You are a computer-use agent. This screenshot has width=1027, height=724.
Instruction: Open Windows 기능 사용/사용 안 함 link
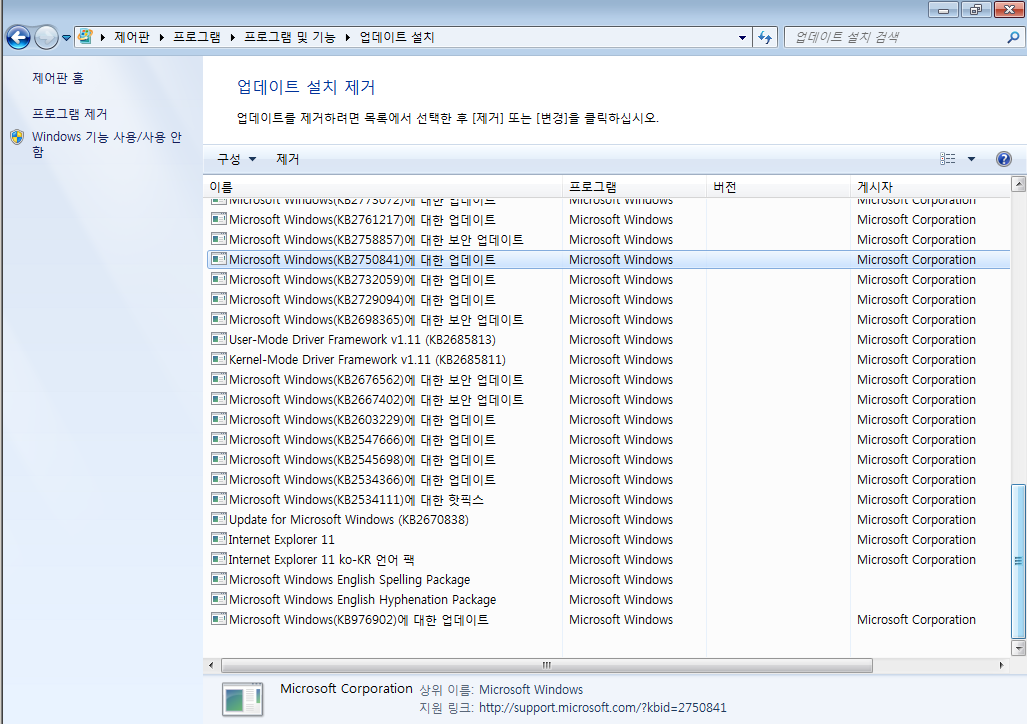coord(107,144)
